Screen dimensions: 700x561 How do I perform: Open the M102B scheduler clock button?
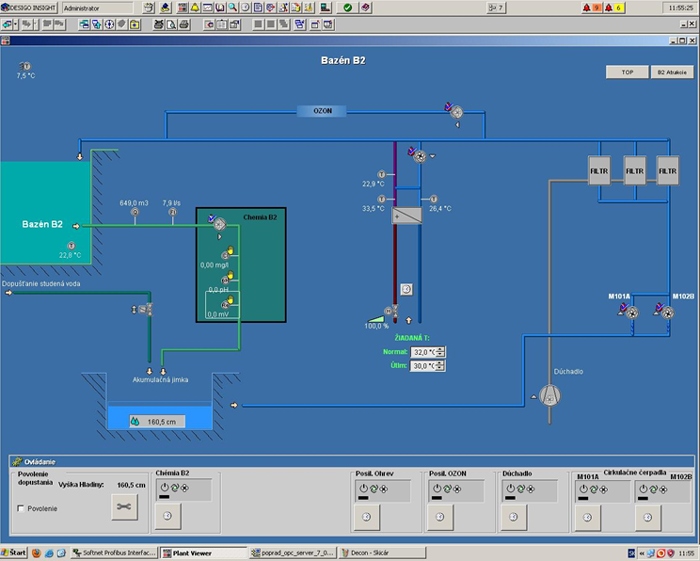(647, 517)
